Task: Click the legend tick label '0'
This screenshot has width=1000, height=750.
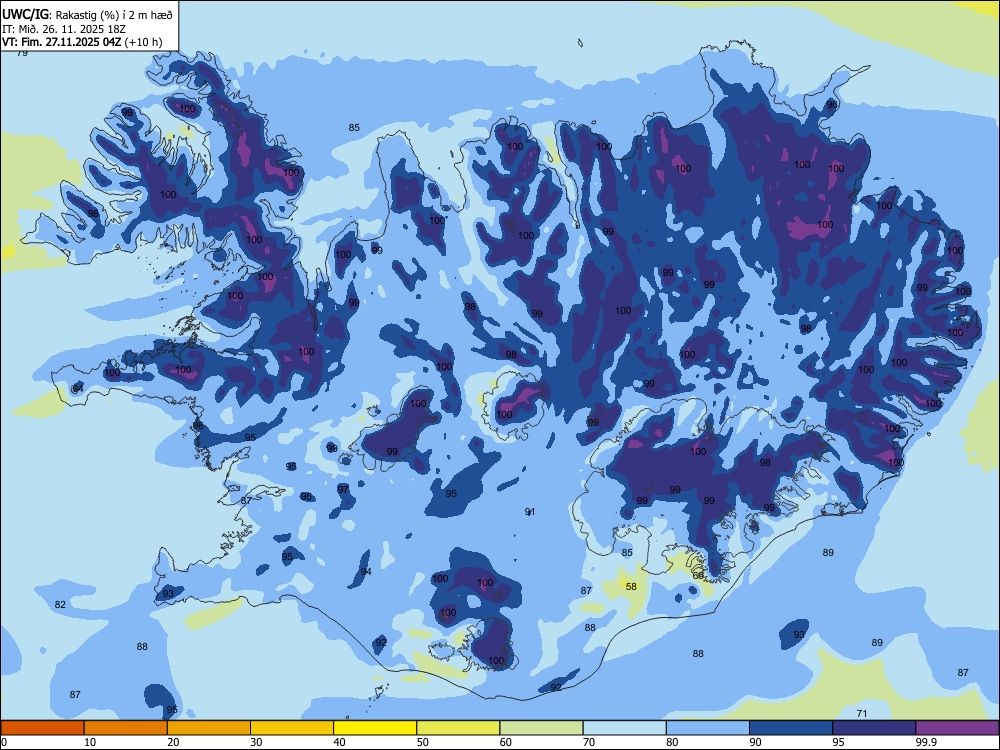Action: [4, 742]
